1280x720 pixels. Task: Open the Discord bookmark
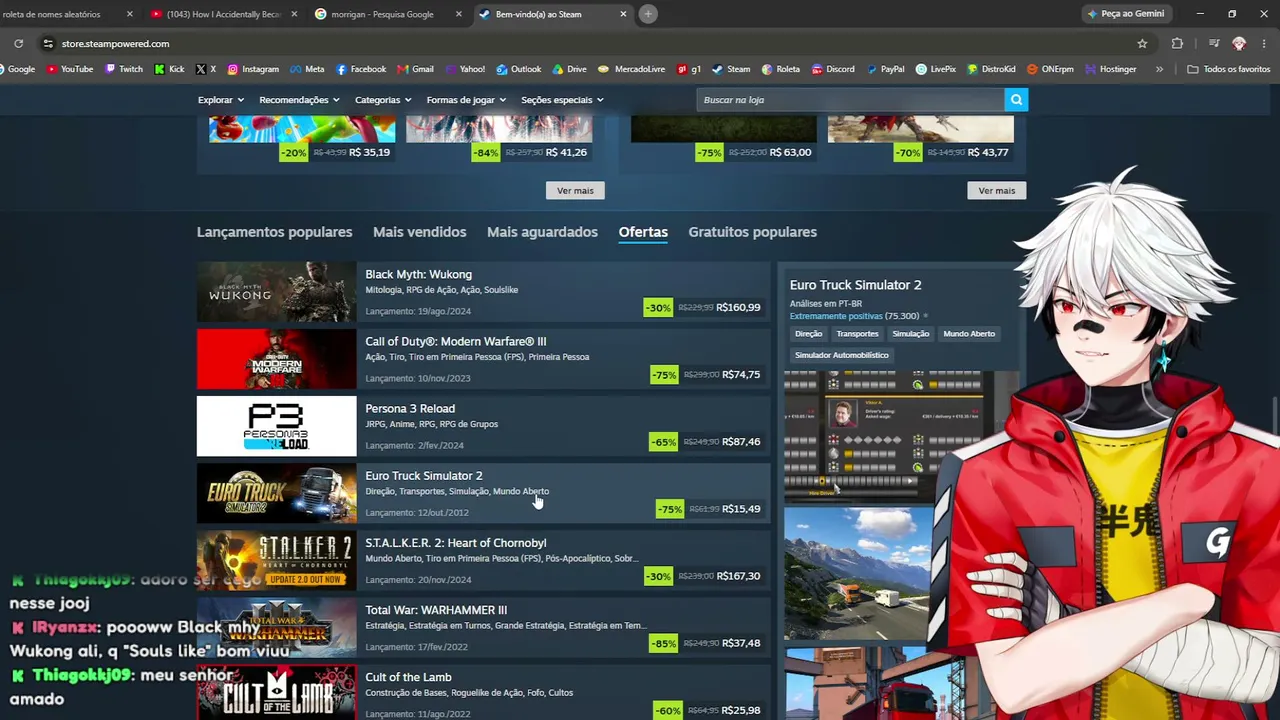click(x=833, y=69)
